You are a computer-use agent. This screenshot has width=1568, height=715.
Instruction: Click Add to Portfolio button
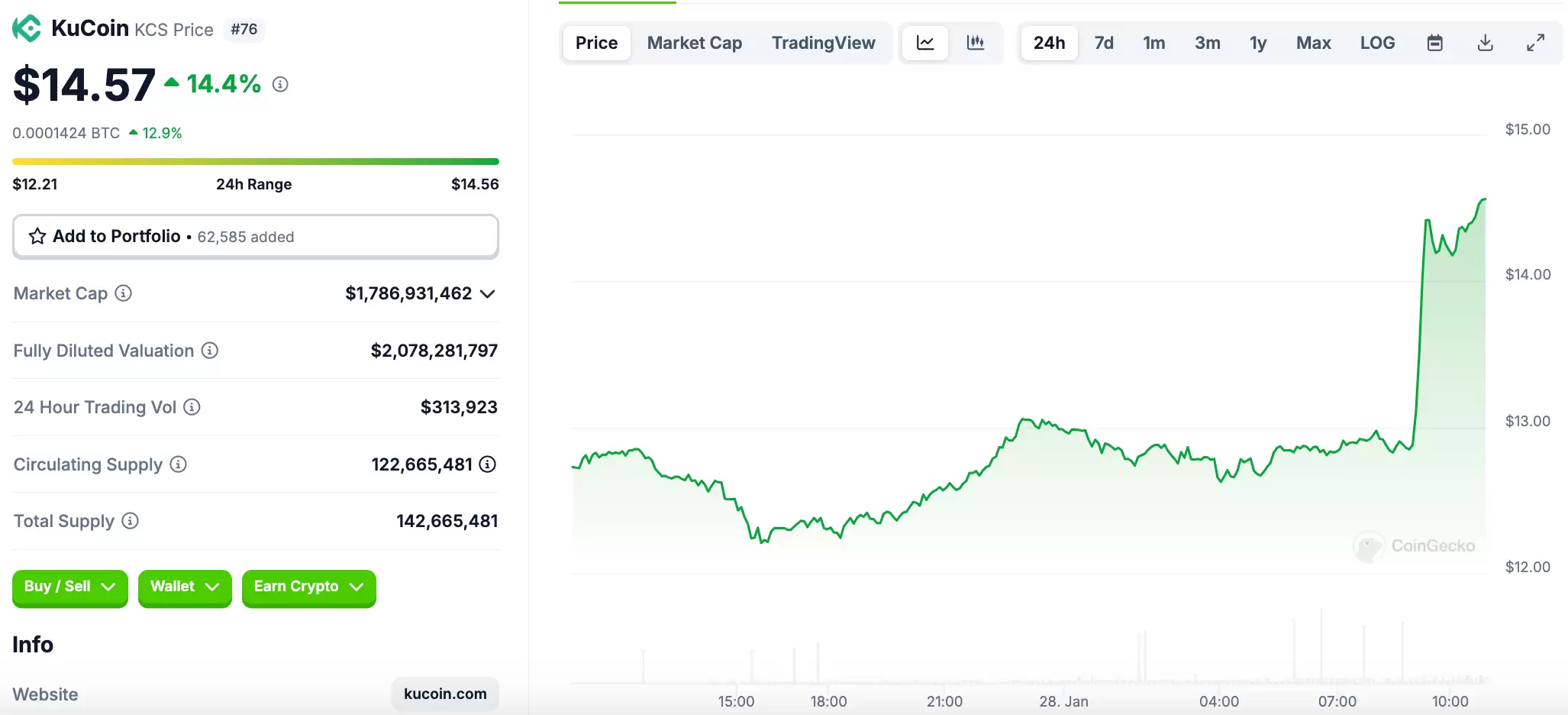(256, 236)
